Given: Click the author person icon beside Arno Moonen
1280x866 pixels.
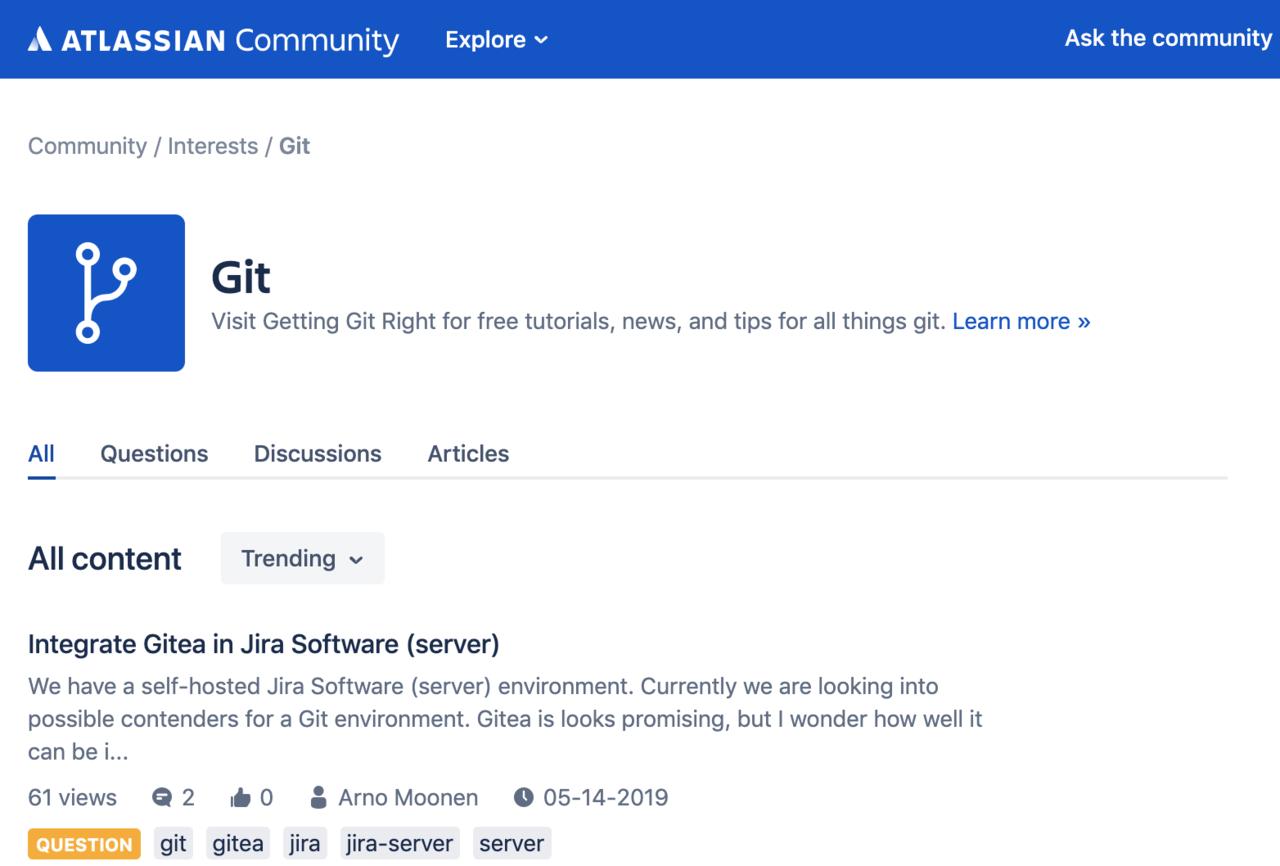Looking at the screenshot, I should [x=318, y=797].
